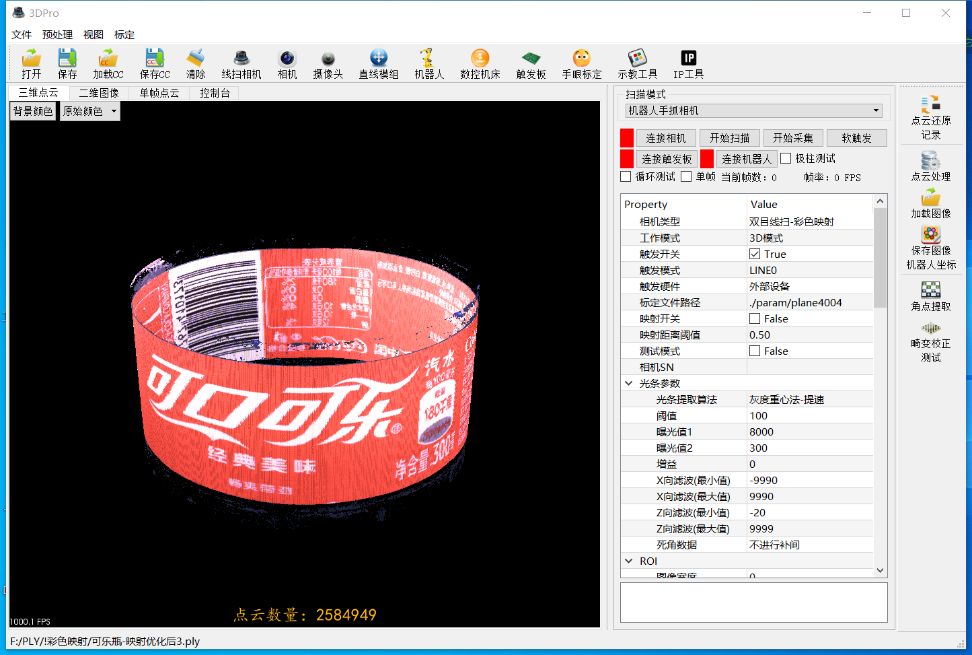972x655 pixels.
Task: Click the 连接机器人 button
Action: (x=746, y=159)
